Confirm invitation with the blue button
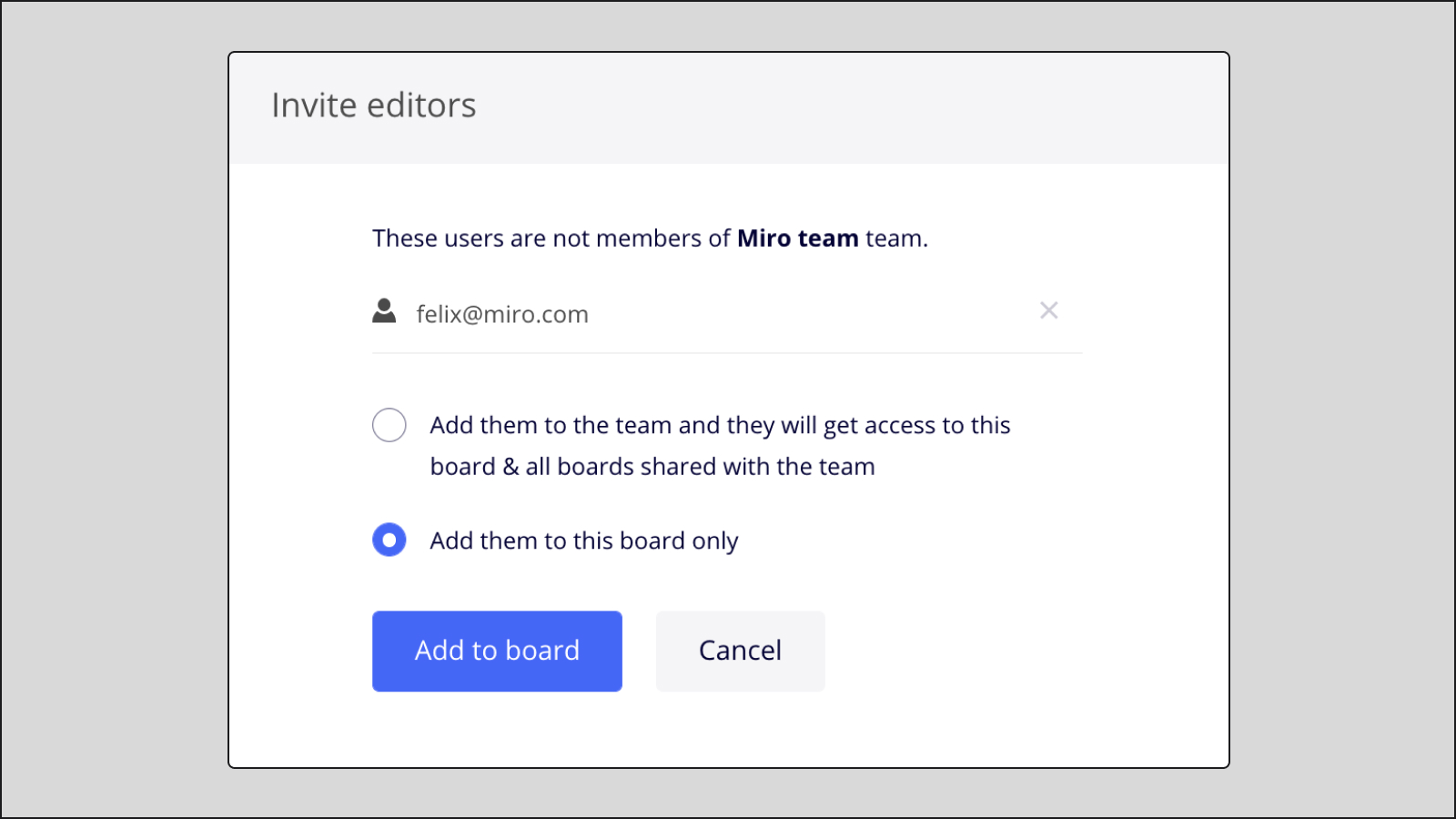 (497, 651)
